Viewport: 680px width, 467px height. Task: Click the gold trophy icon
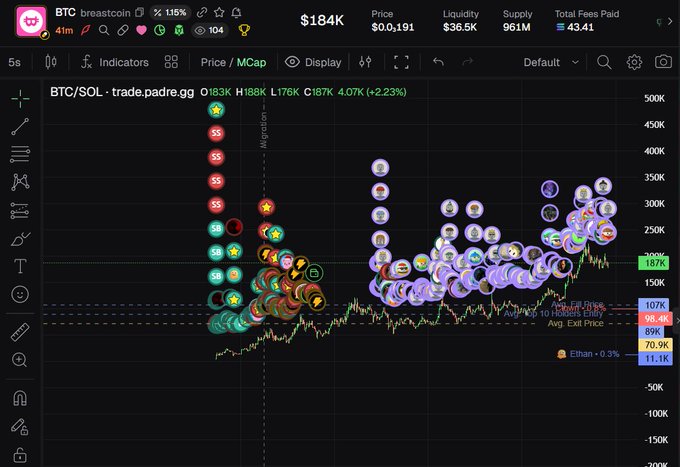(x=244, y=30)
